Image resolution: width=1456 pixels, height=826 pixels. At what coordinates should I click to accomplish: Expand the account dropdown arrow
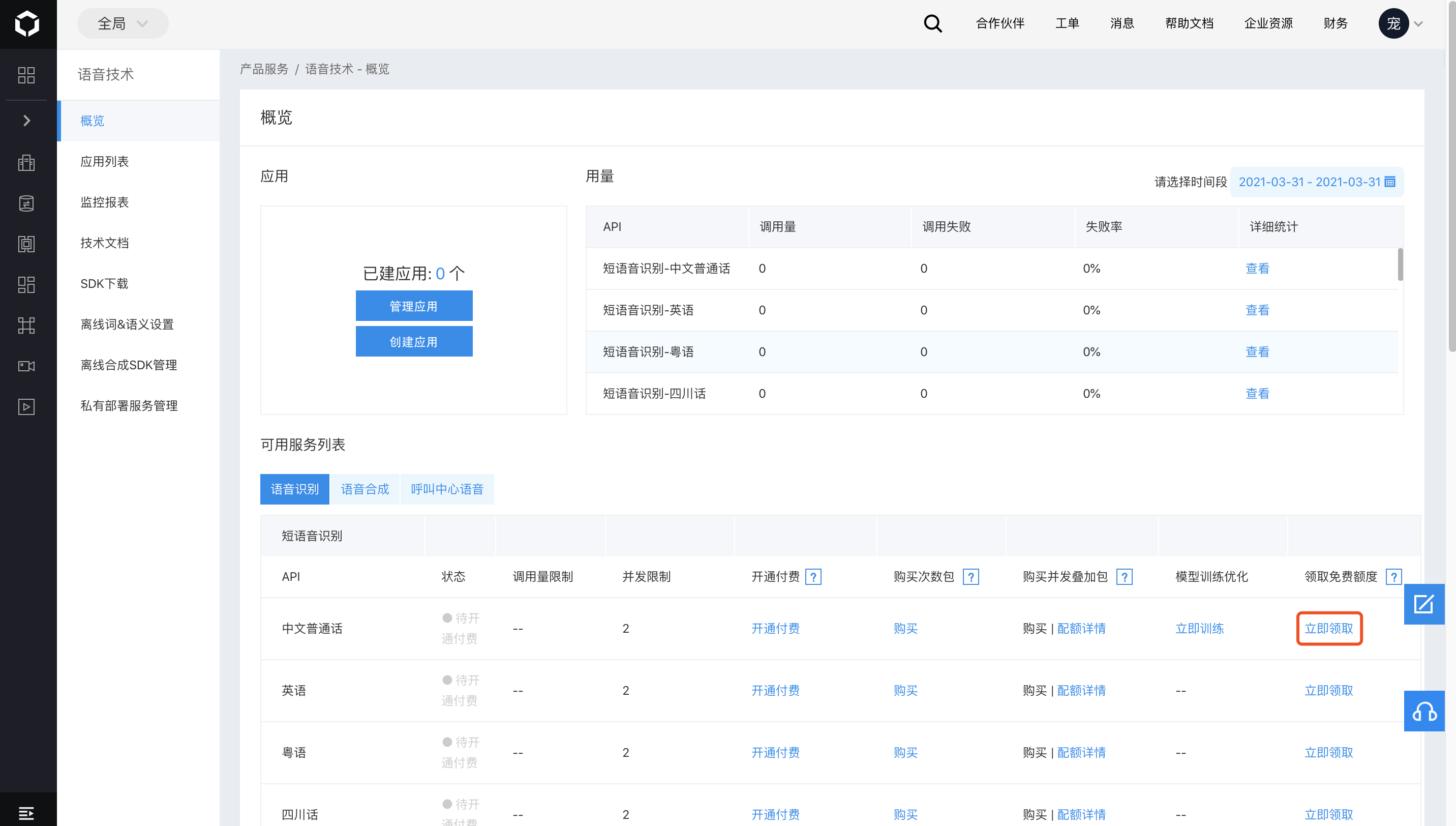tap(1418, 24)
